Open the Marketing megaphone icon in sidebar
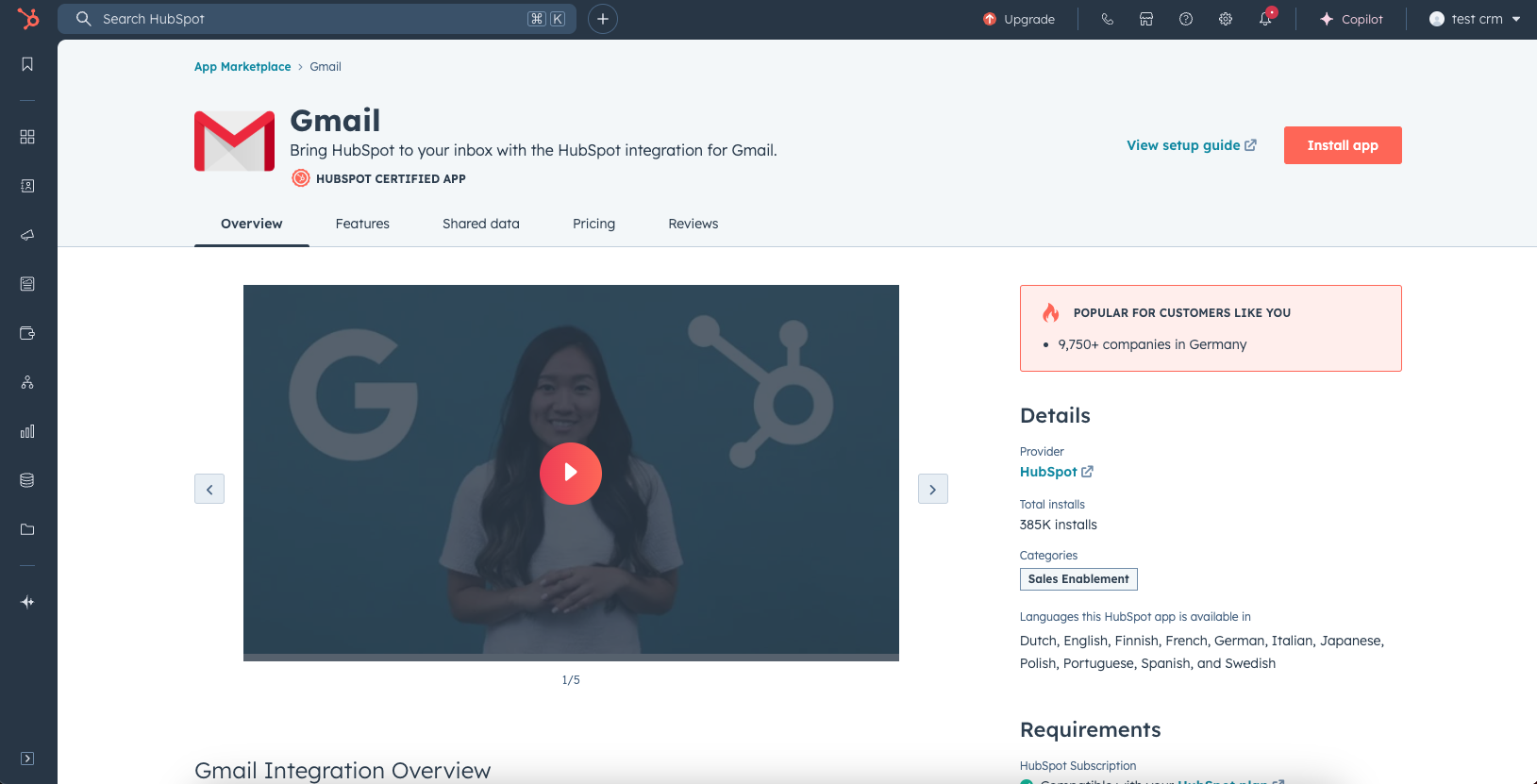 click(x=27, y=235)
